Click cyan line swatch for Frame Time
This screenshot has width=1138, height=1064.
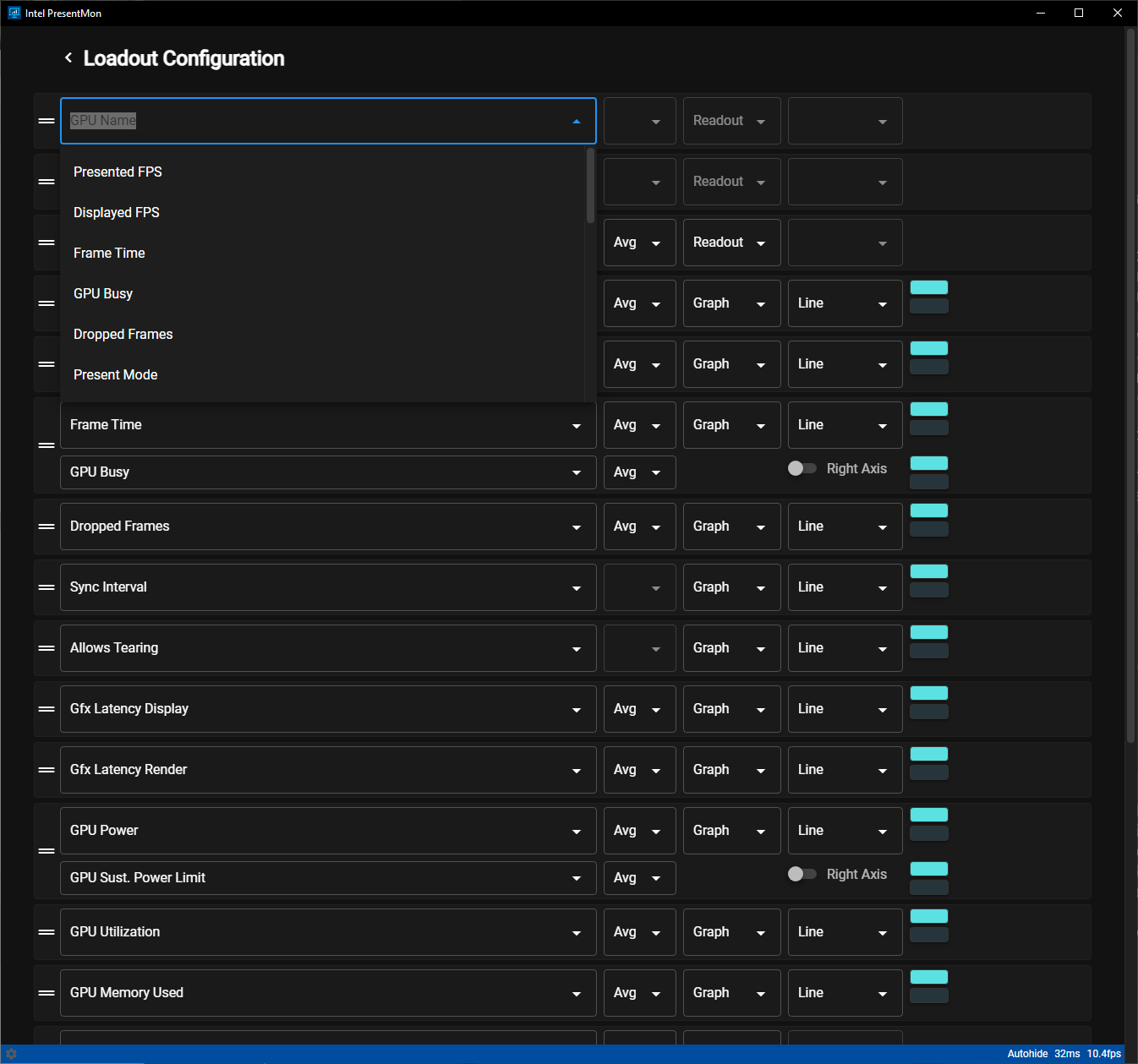coord(929,409)
